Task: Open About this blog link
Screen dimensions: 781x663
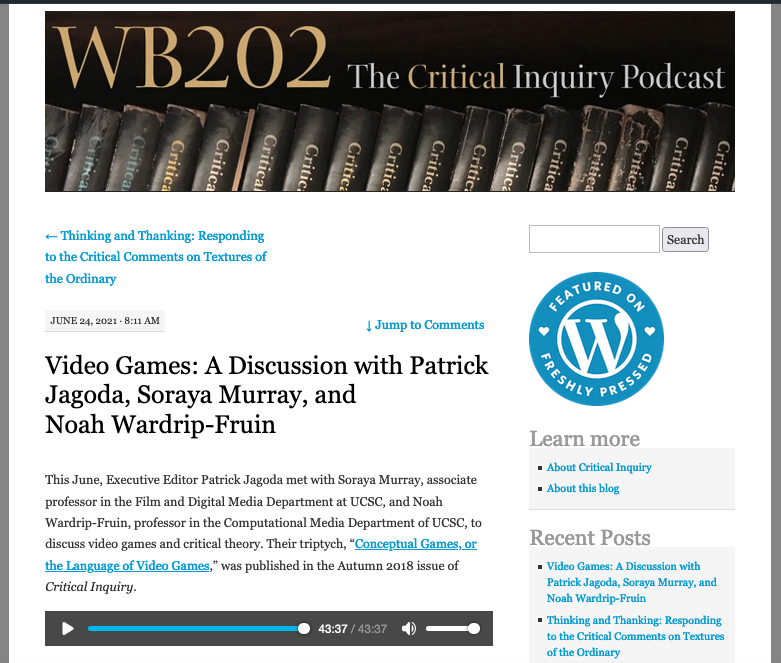Action: tap(583, 488)
